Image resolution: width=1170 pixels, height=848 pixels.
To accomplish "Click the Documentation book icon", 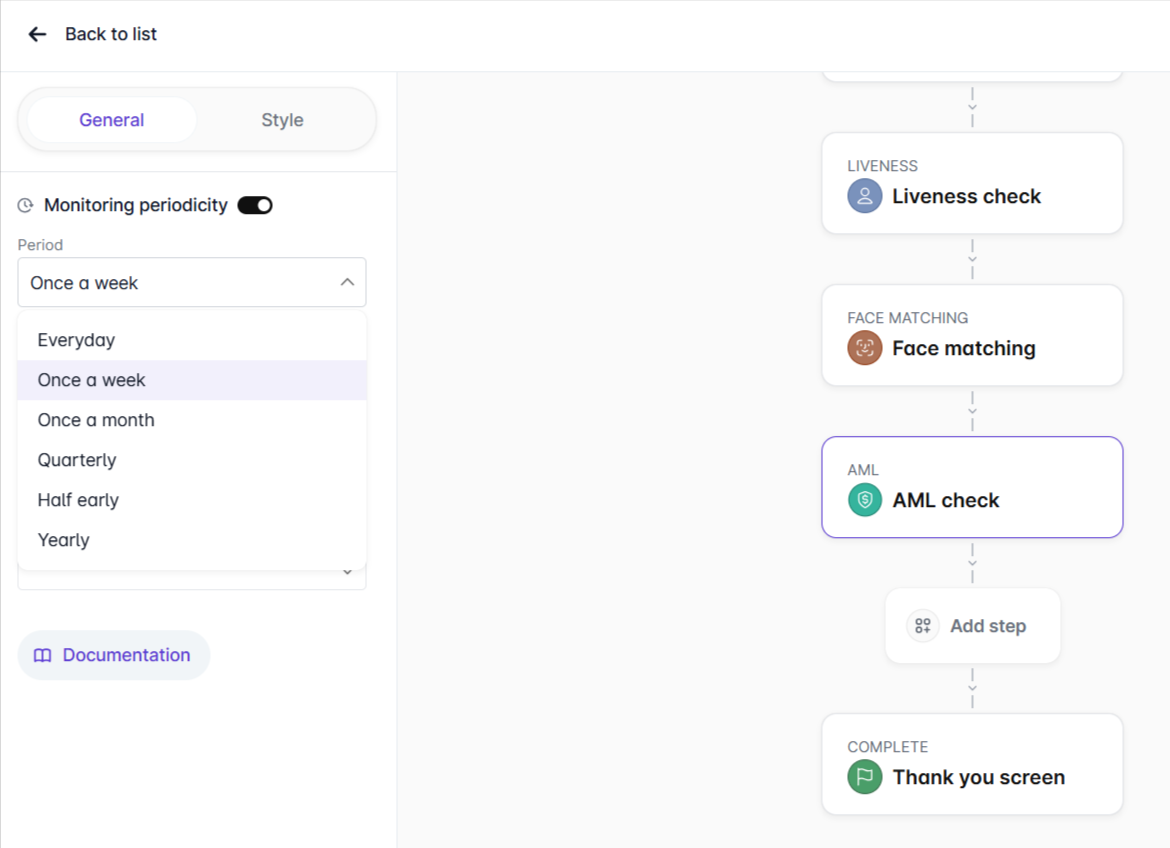I will point(42,656).
